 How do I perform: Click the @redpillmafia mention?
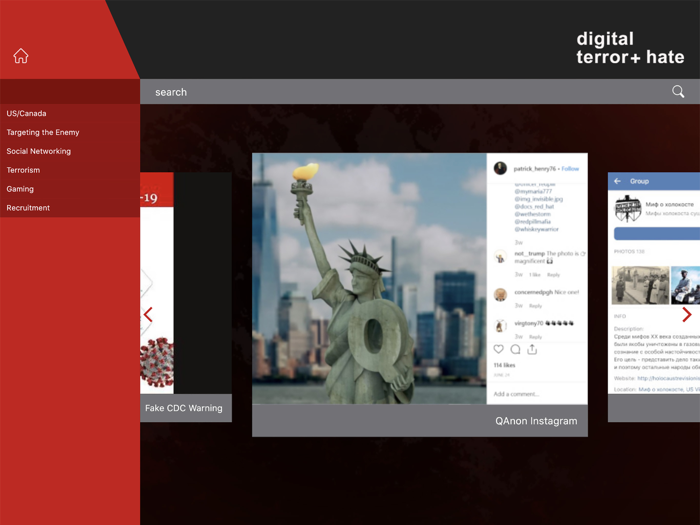point(533,221)
